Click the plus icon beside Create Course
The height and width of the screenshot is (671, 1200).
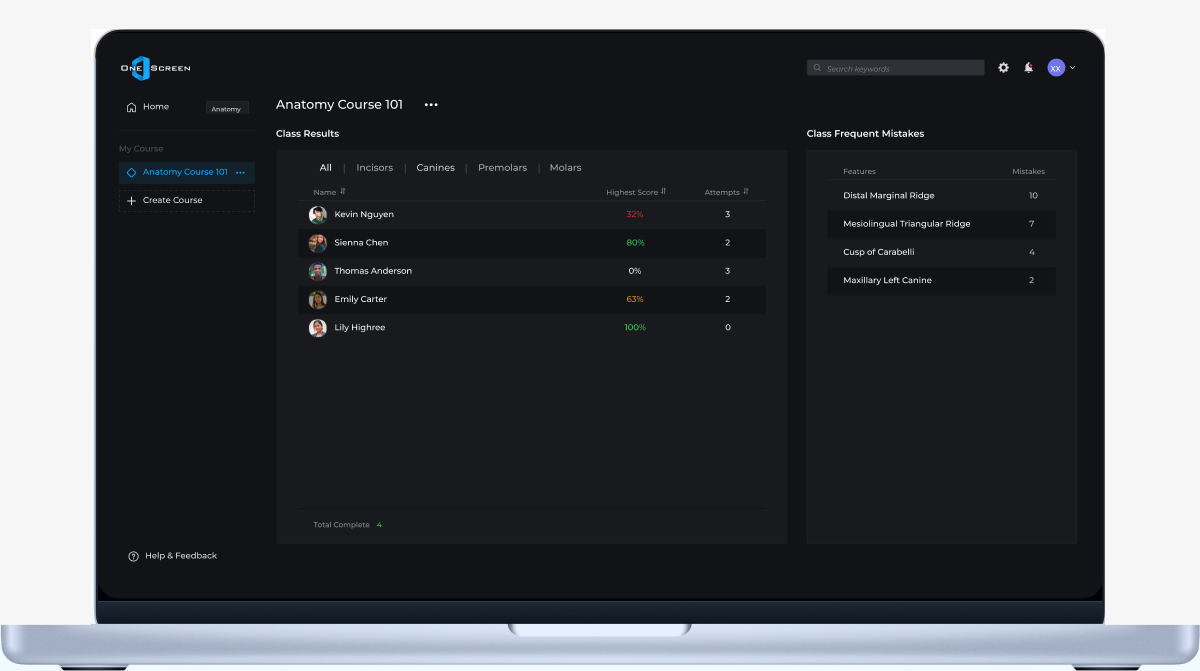131,200
